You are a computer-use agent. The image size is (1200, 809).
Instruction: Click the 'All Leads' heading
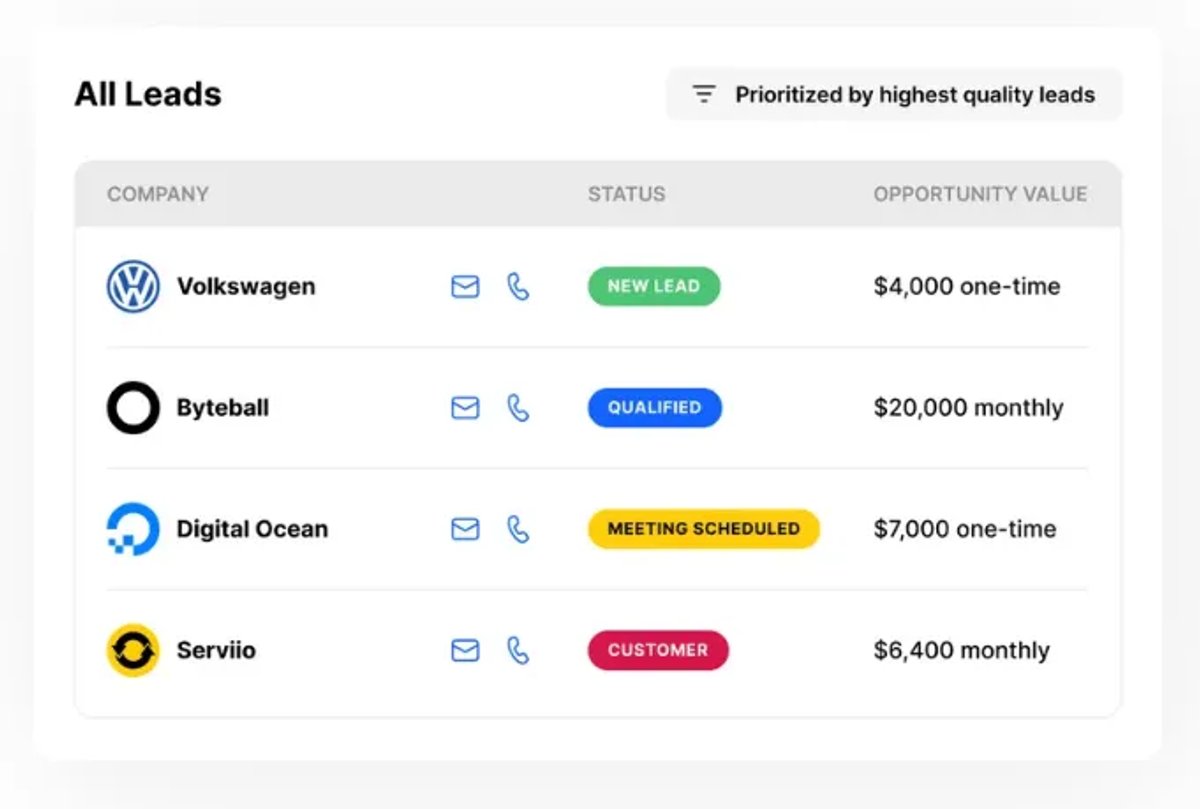click(148, 94)
